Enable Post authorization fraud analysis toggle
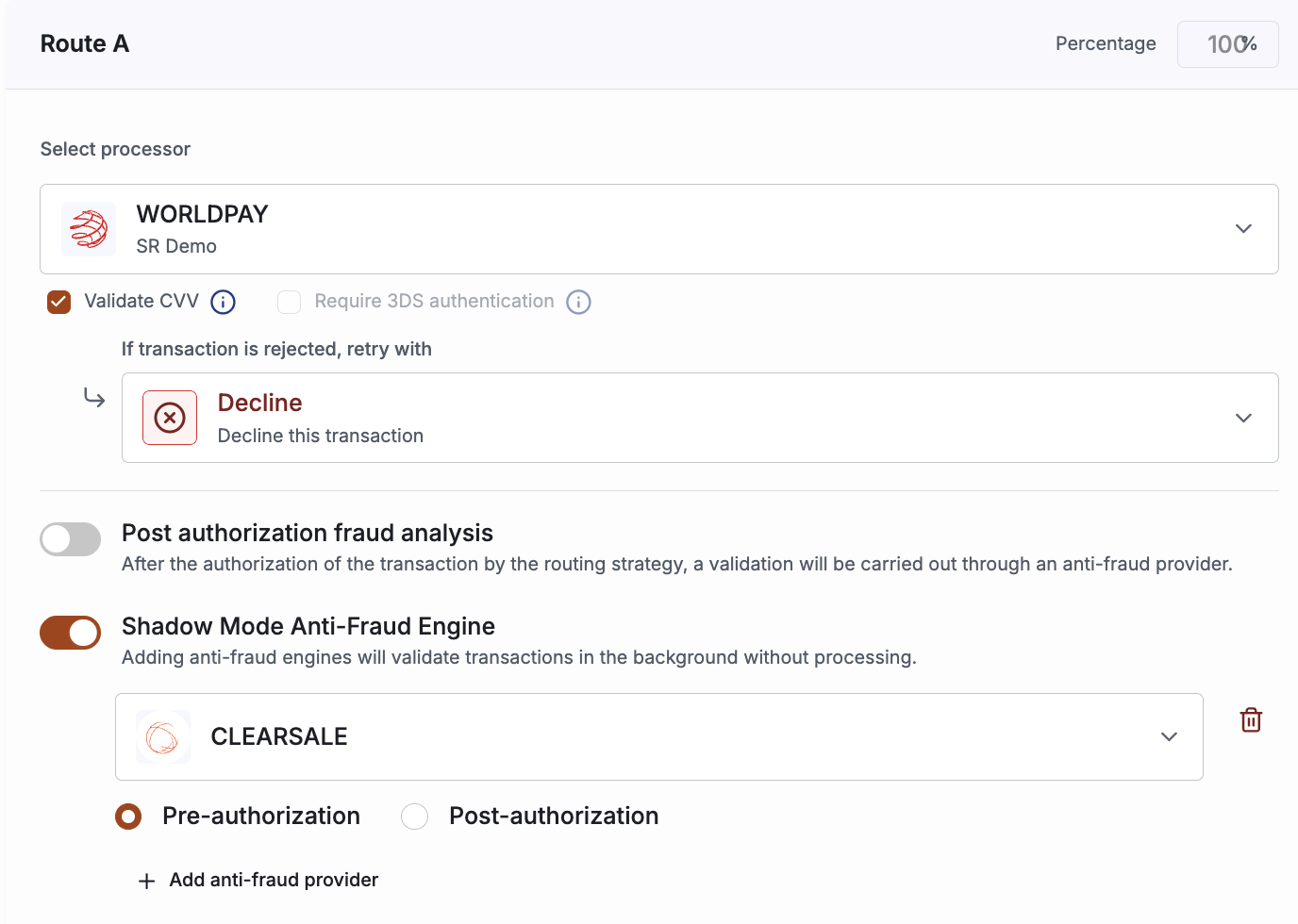The width and height of the screenshot is (1298, 924). pos(71,539)
